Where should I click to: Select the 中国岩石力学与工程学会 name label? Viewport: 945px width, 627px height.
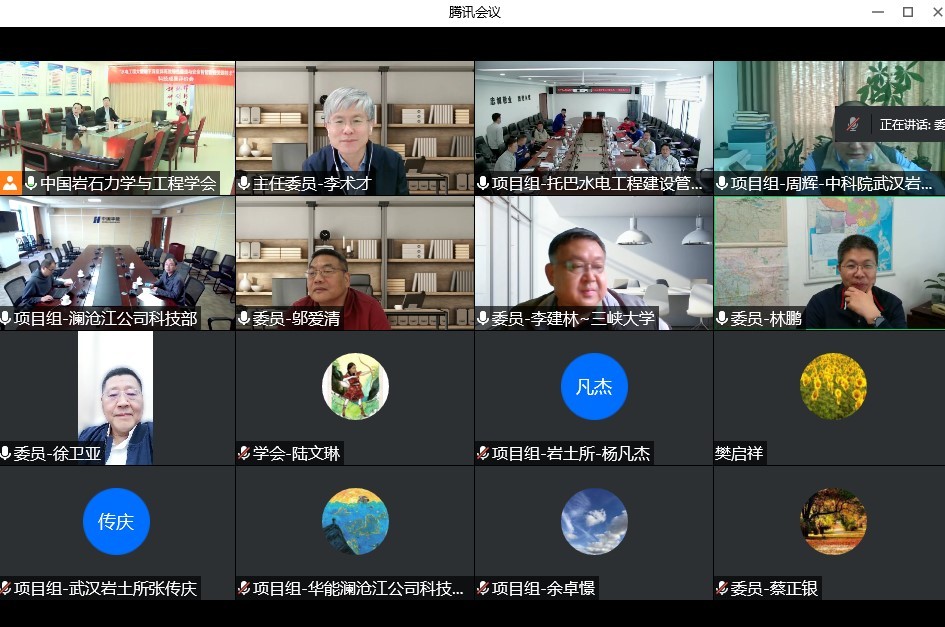128,184
